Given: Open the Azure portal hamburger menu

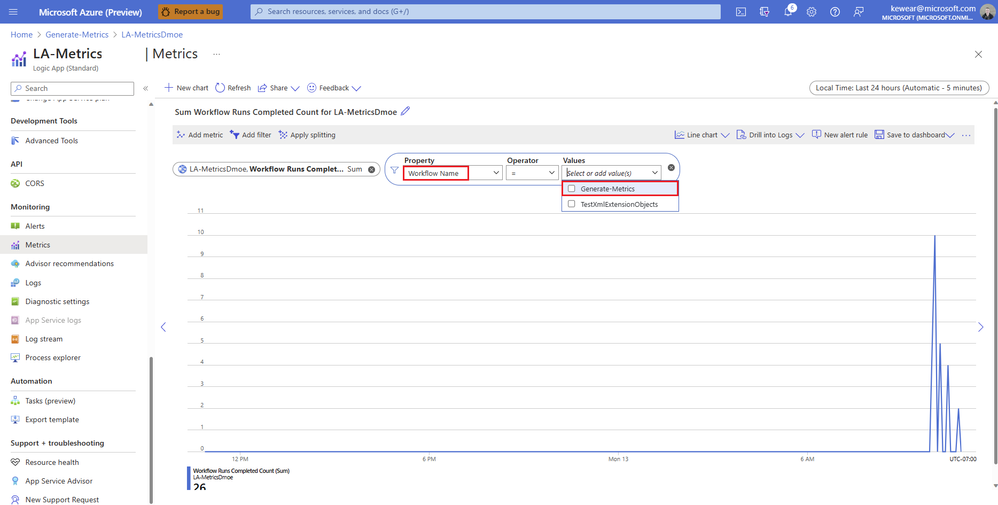Looking at the screenshot, I should point(13,11).
